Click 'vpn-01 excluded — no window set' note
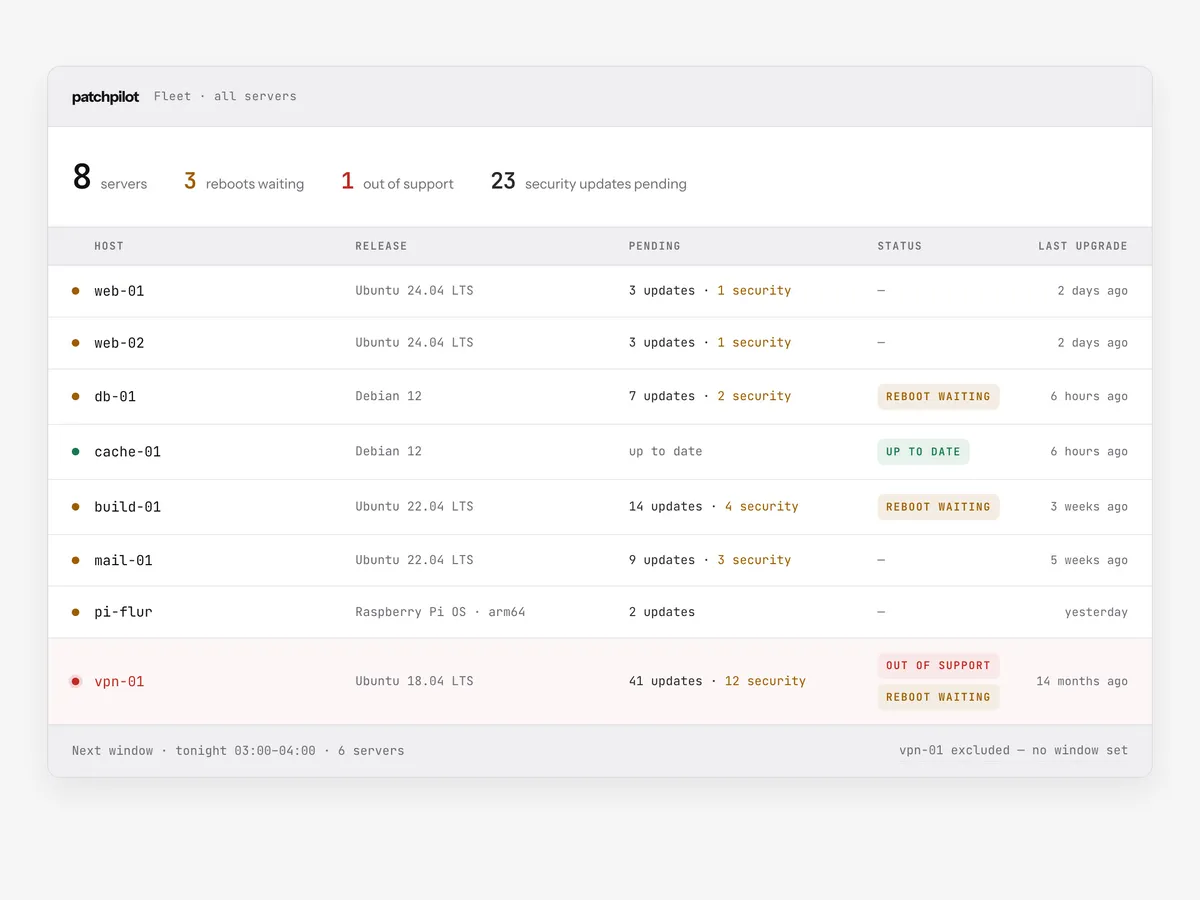 tap(1013, 751)
